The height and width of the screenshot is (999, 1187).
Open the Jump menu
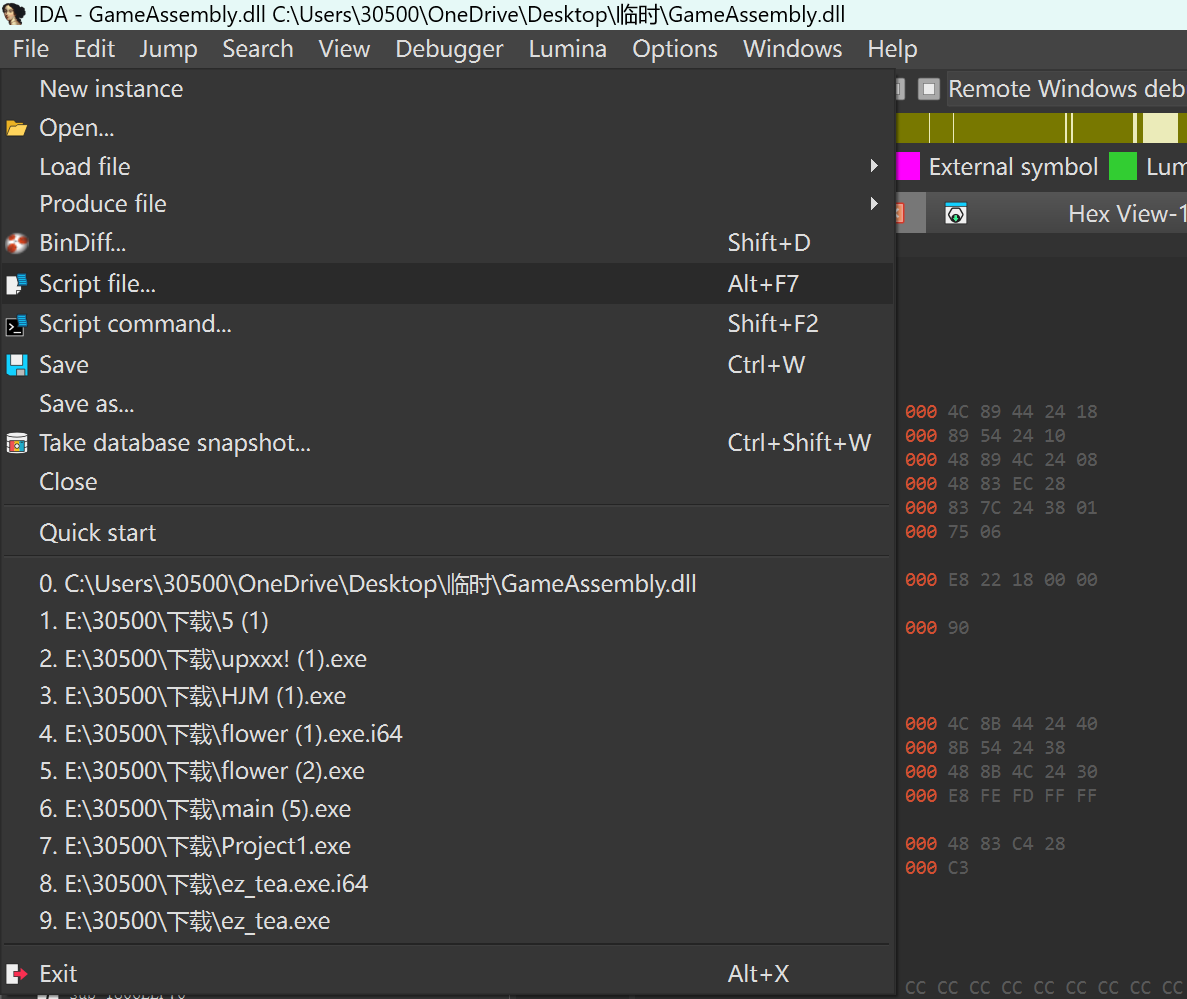click(x=168, y=49)
